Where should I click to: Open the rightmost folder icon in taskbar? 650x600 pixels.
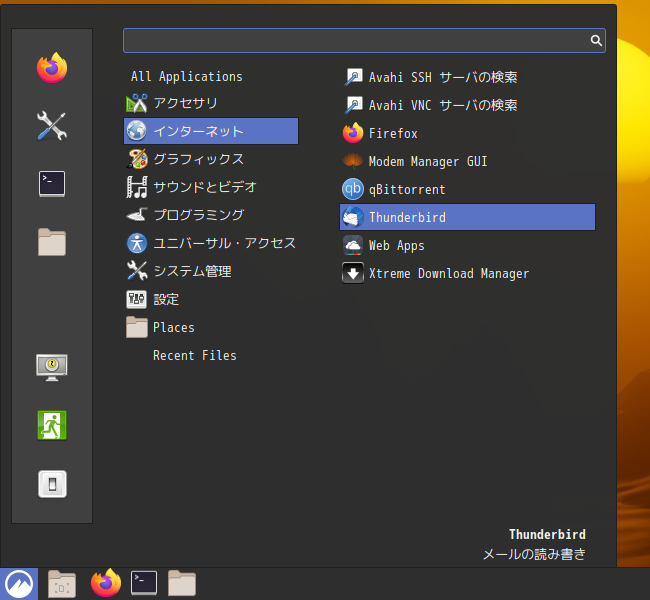pos(182,583)
